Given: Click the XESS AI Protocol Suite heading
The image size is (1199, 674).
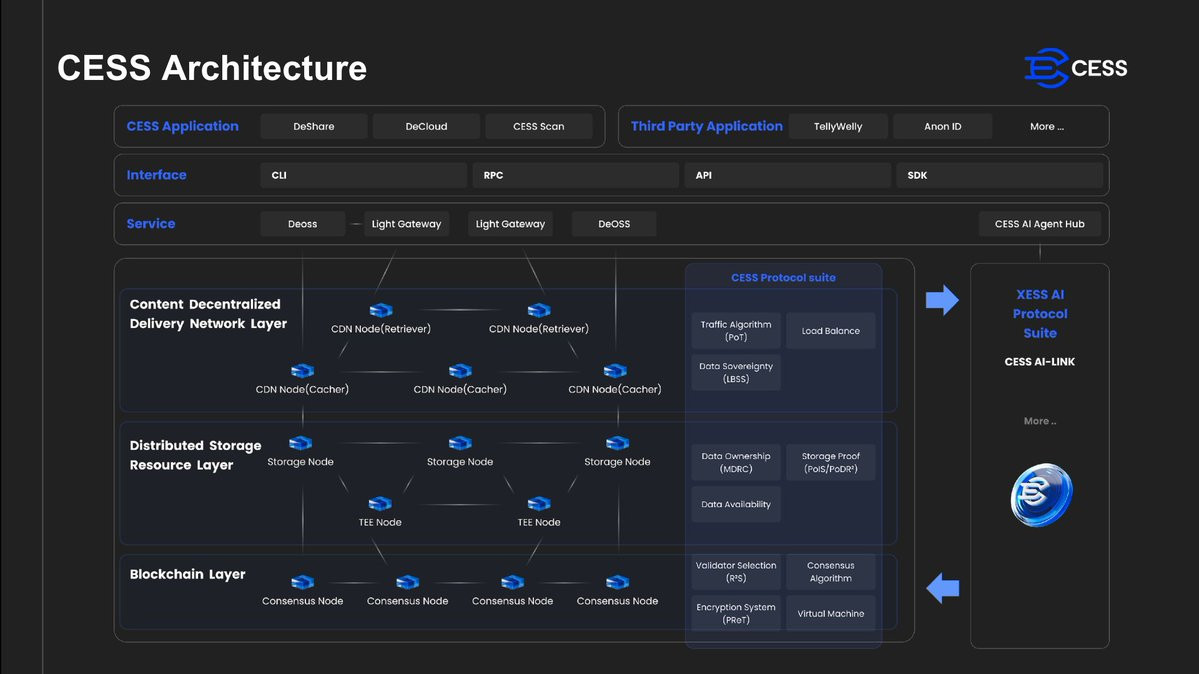Looking at the screenshot, I should click(1040, 314).
